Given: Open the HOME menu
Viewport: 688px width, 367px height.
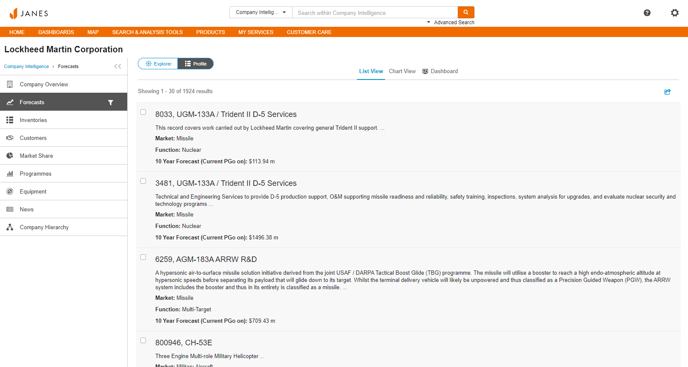Looking at the screenshot, I should [17, 32].
